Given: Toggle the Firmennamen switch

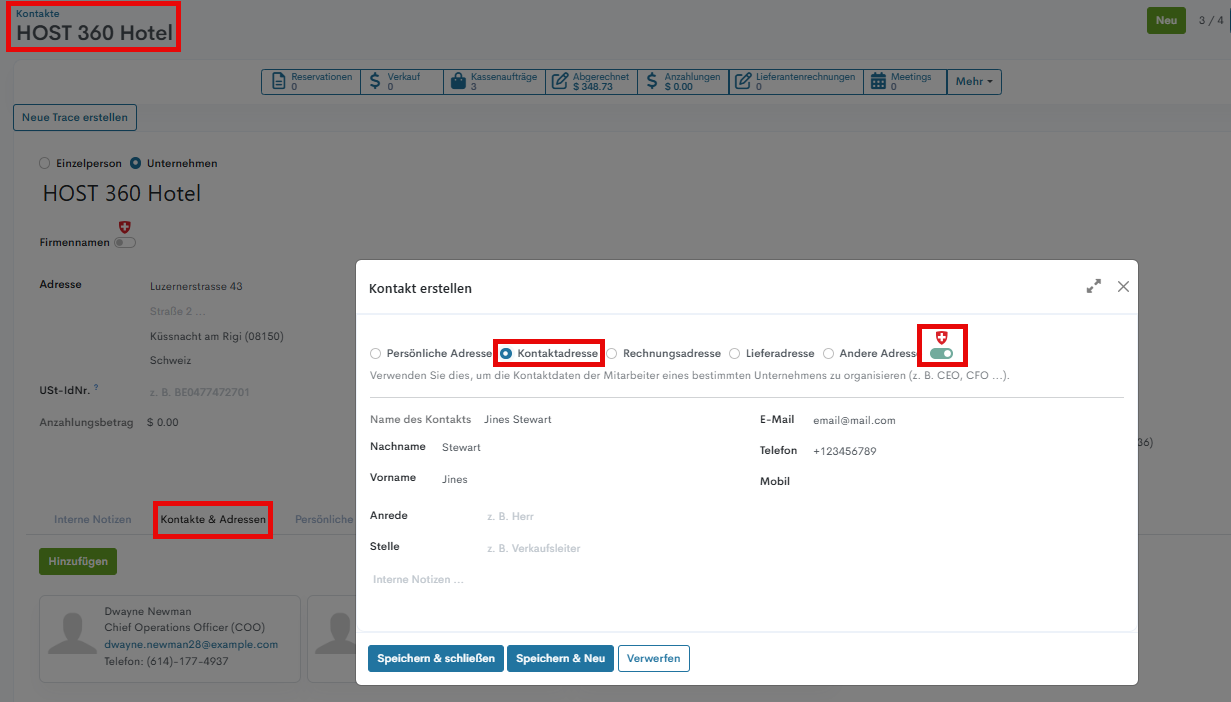Looking at the screenshot, I should [x=125, y=242].
